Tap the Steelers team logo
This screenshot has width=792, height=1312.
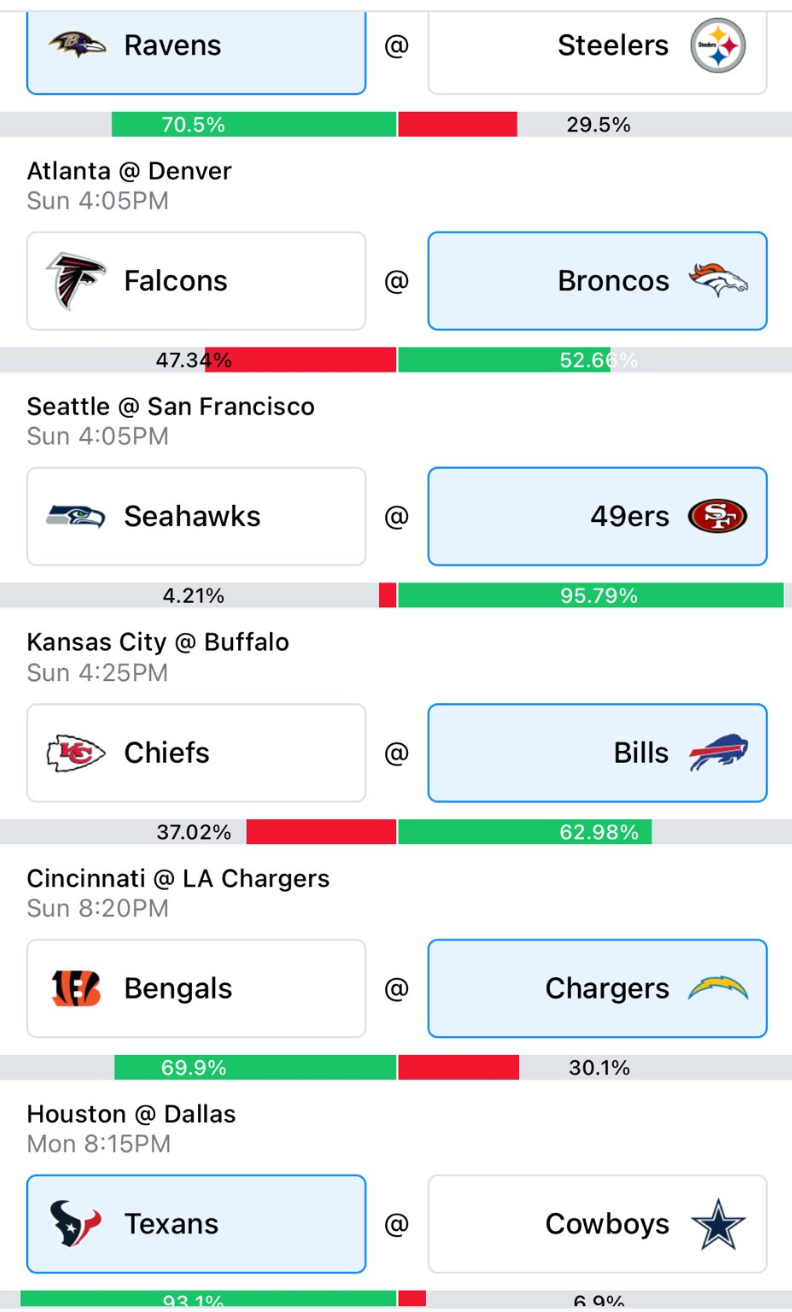[718, 45]
